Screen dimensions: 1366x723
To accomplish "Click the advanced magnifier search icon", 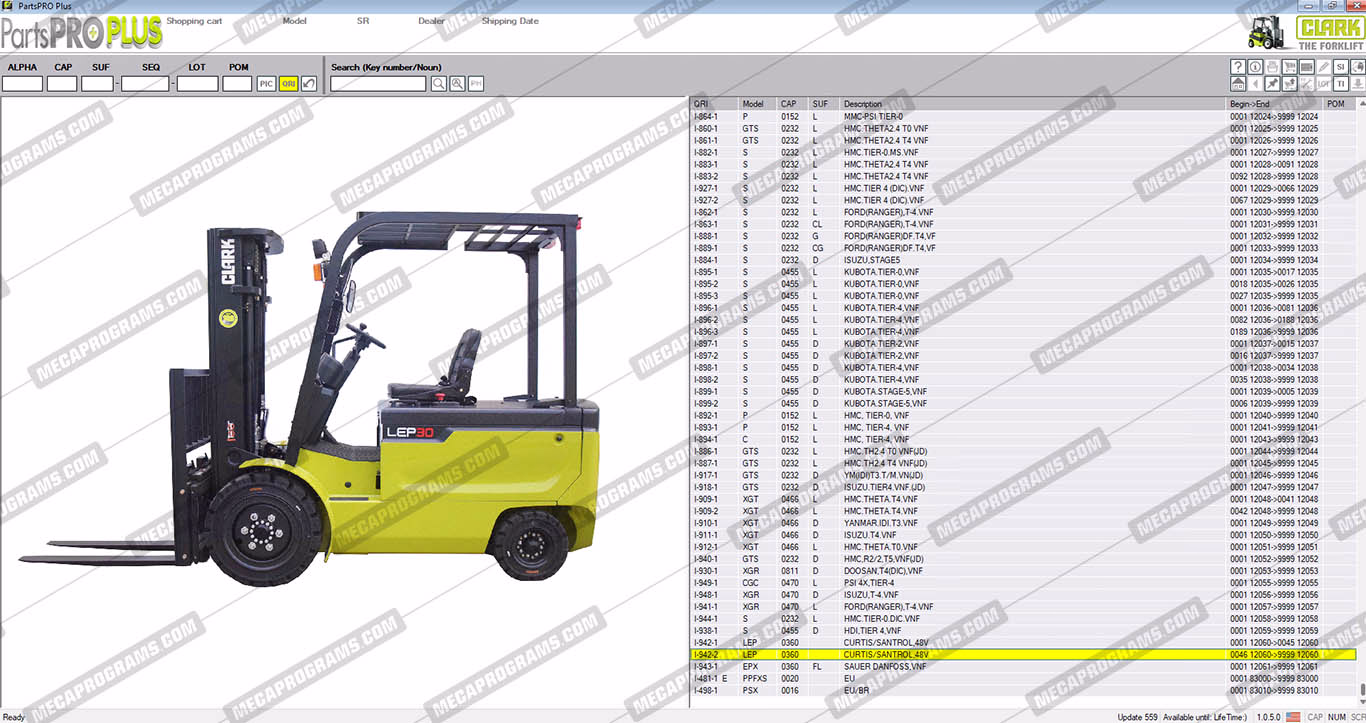I will [x=457, y=84].
